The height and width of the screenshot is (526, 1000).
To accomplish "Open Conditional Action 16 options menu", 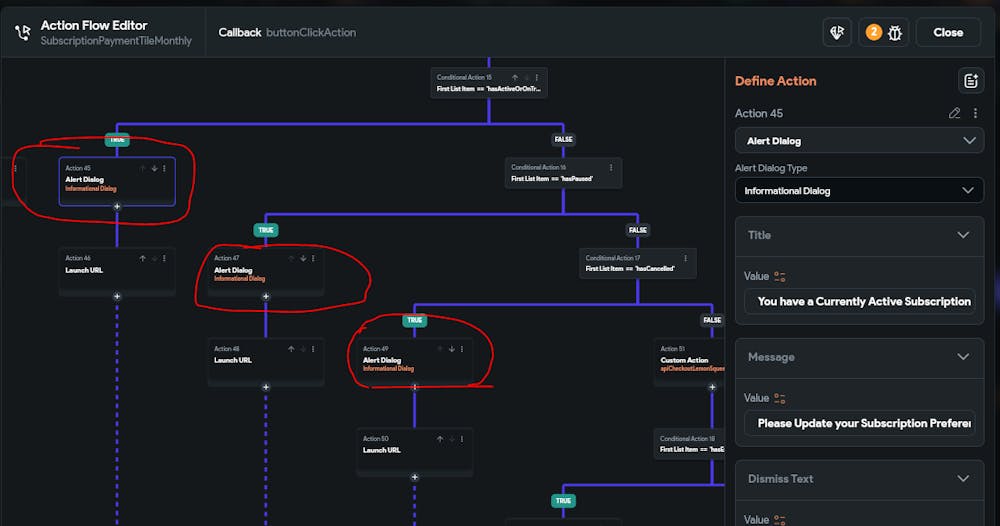I will [x=611, y=168].
